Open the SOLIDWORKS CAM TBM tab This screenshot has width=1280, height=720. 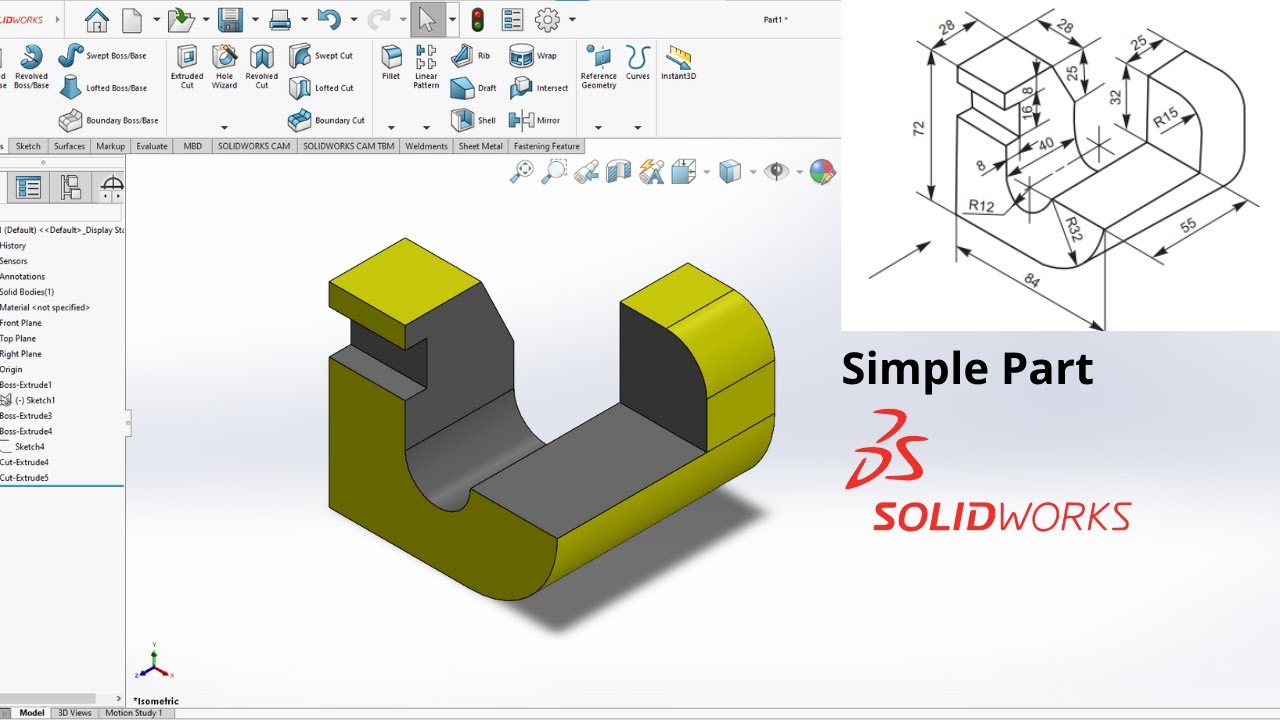coord(349,146)
